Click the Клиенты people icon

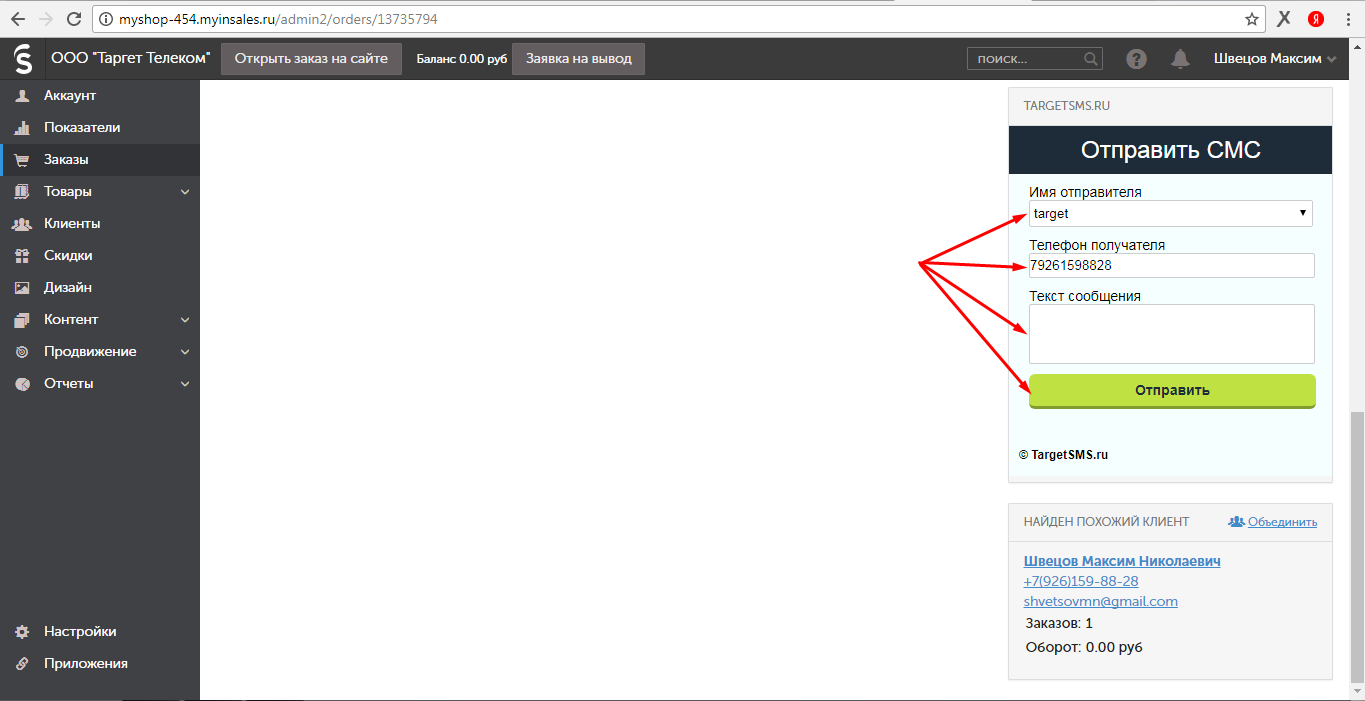22,224
